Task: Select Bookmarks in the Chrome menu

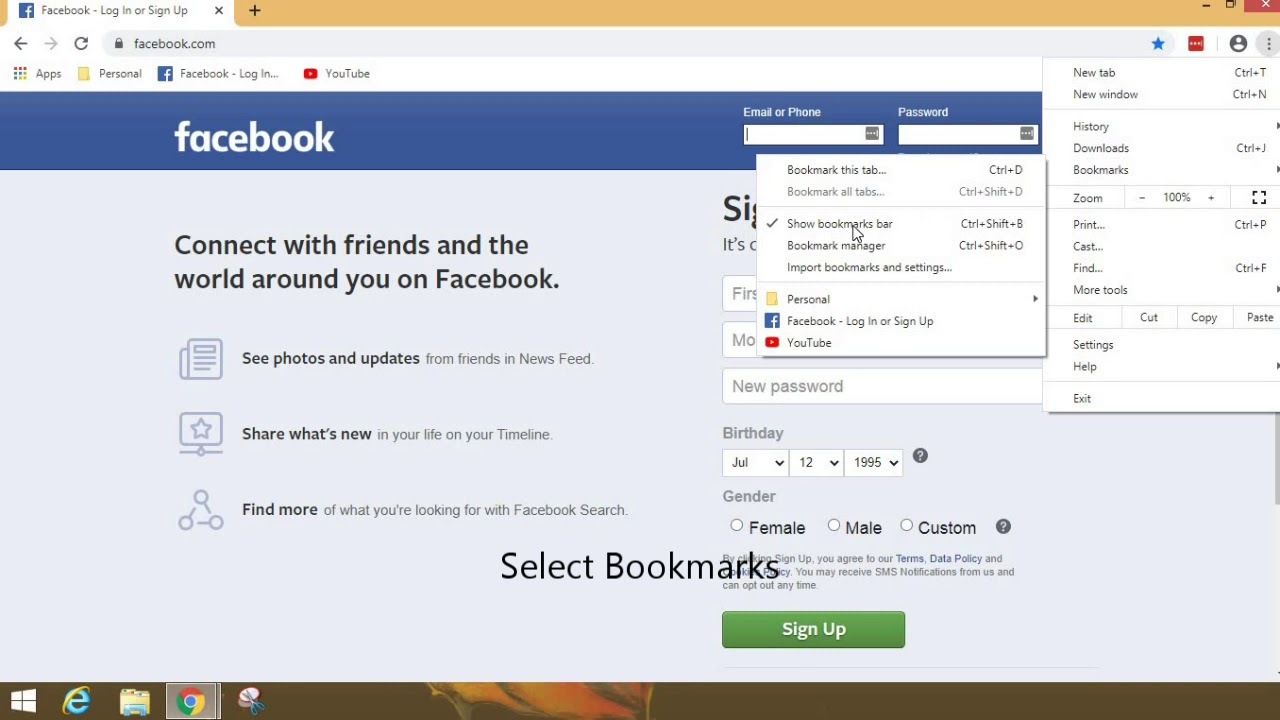Action: click(1162, 170)
